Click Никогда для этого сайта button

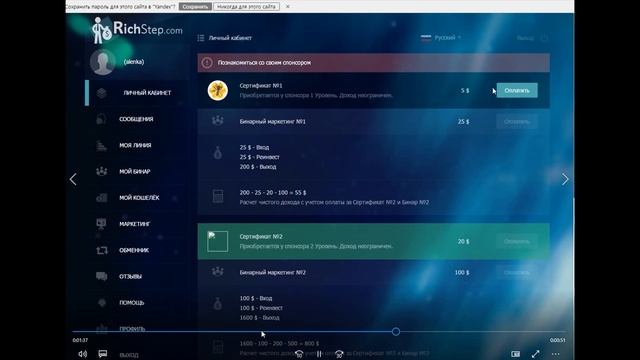(x=246, y=7)
